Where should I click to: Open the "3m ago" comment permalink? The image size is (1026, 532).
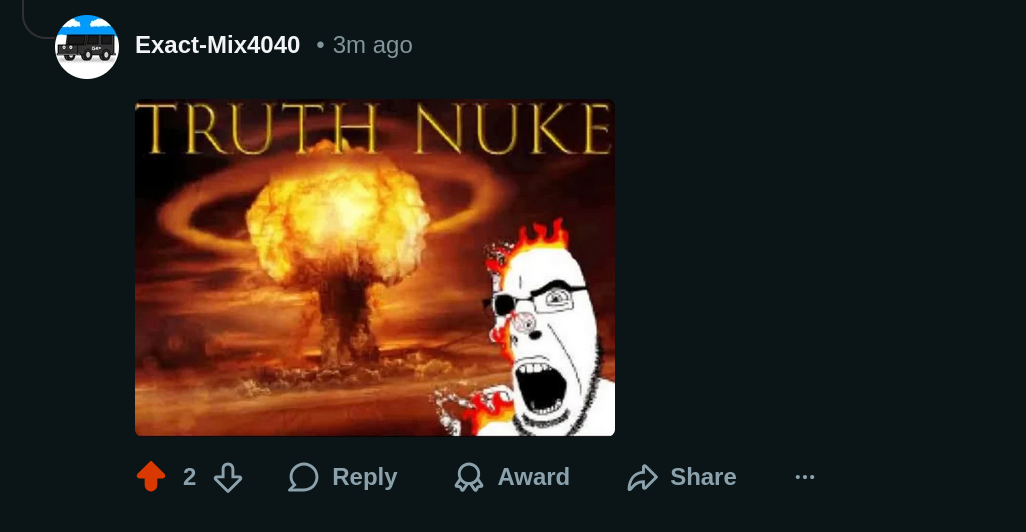click(x=372, y=45)
